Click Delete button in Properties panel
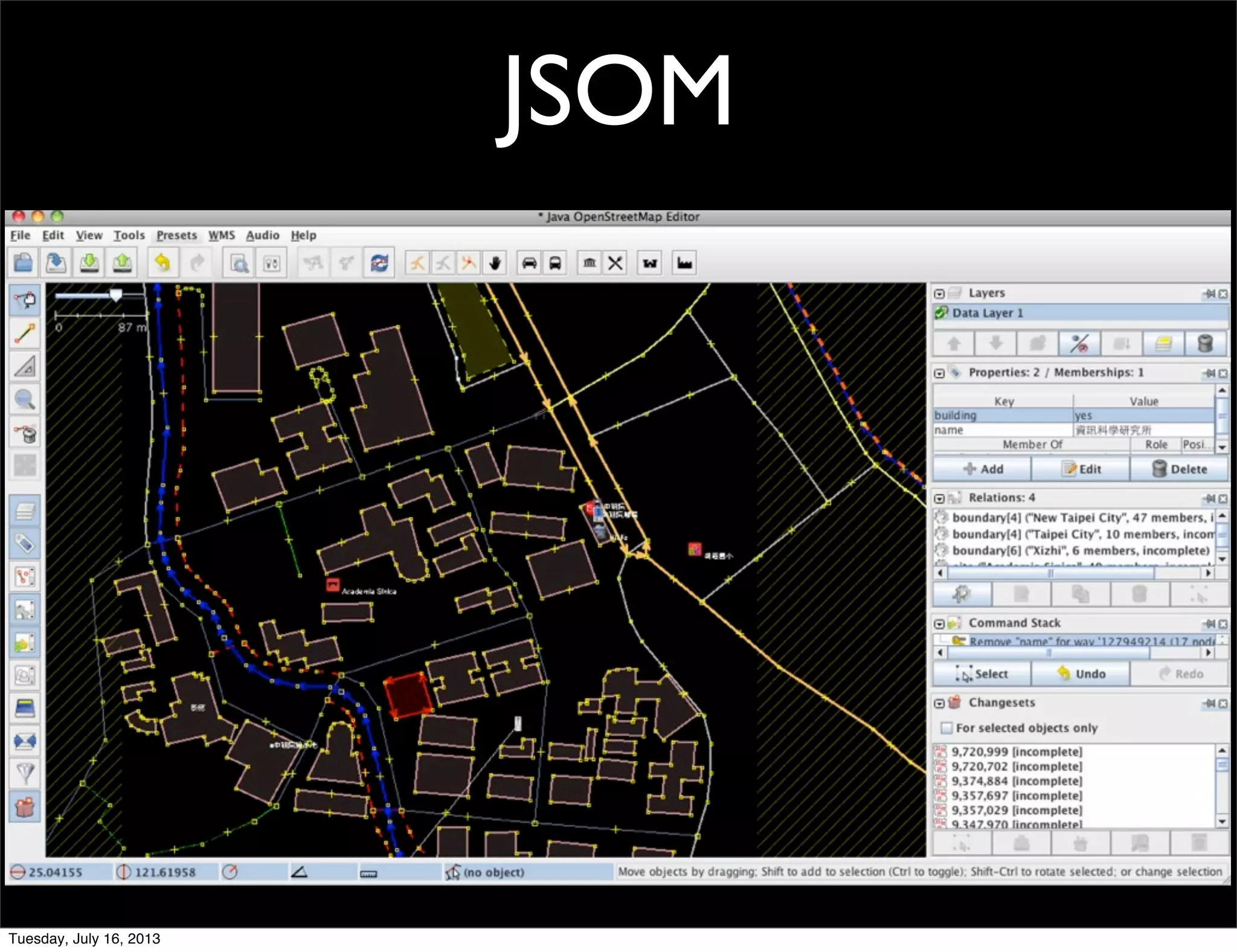The height and width of the screenshot is (952, 1237). pos(1179,469)
